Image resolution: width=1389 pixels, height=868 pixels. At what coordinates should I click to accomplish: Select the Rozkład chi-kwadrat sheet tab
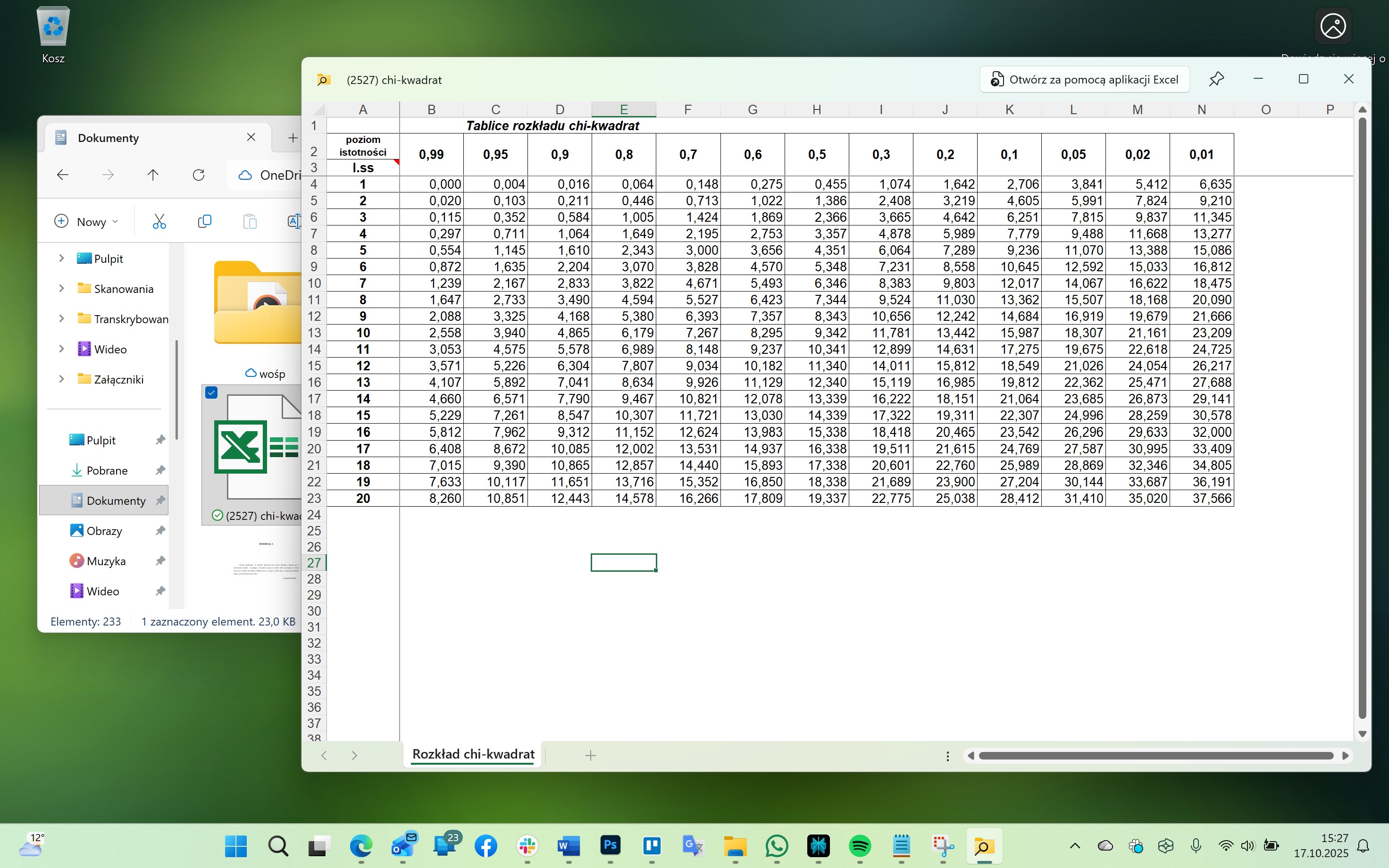click(473, 754)
